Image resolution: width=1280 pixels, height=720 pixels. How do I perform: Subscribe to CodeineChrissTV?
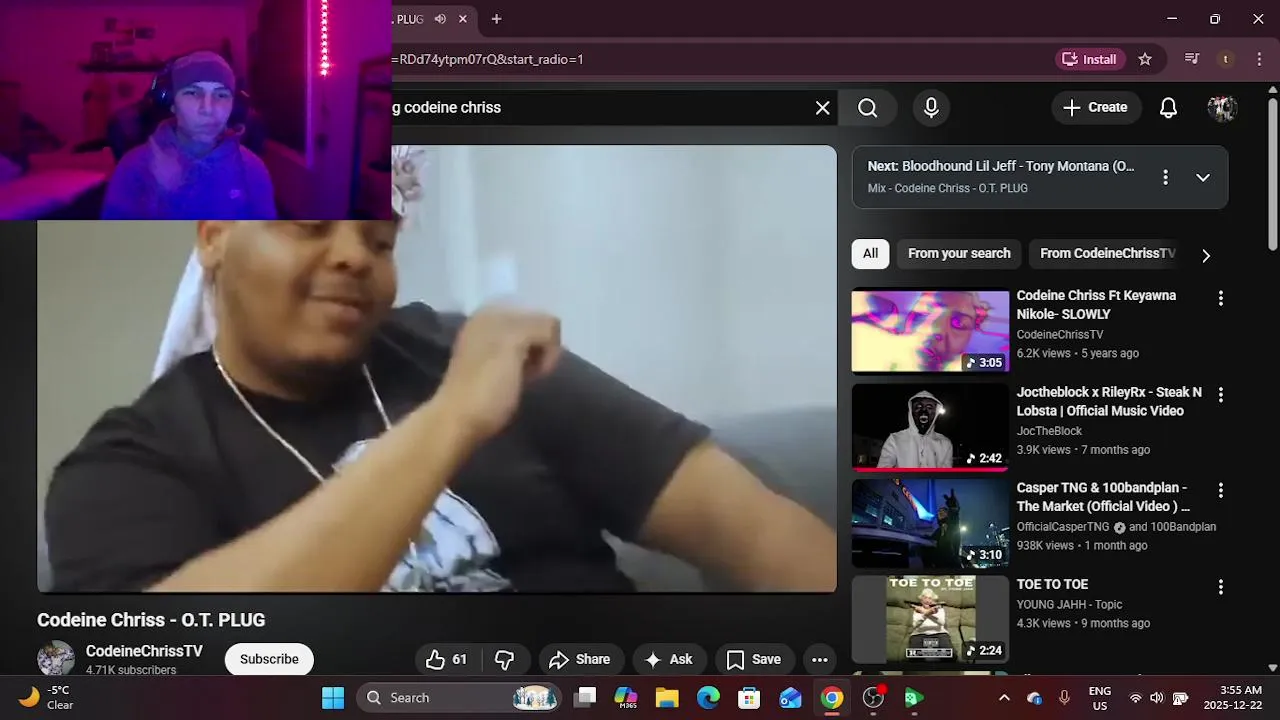click(269, 659)
